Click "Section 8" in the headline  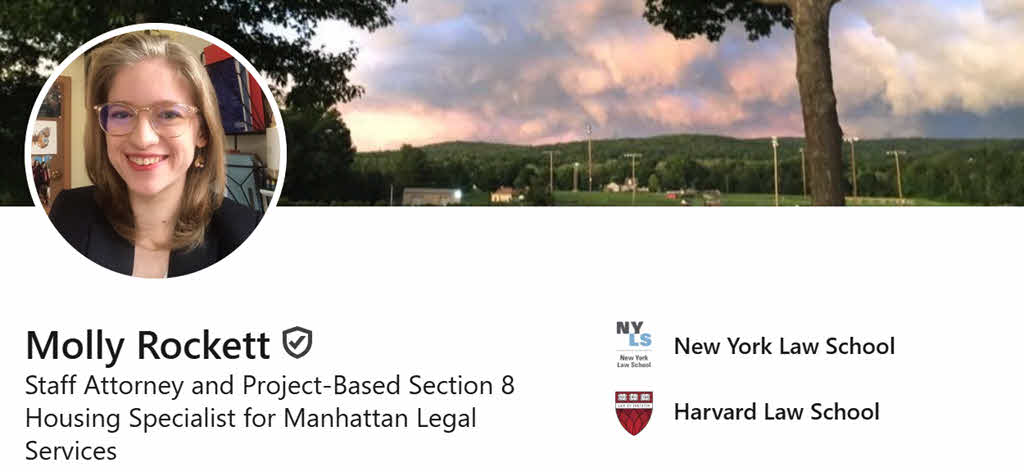(x=468, y=386)
